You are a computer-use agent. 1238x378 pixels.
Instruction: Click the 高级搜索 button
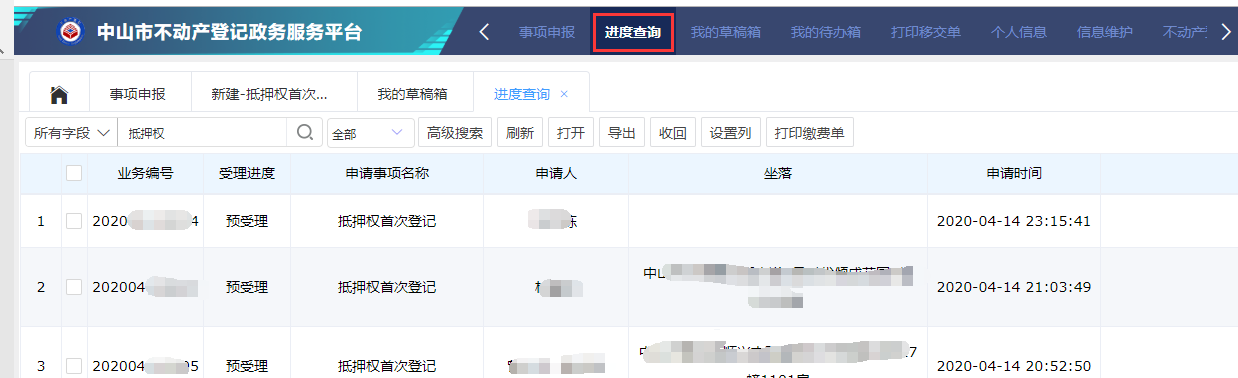[x=455, y=132]
